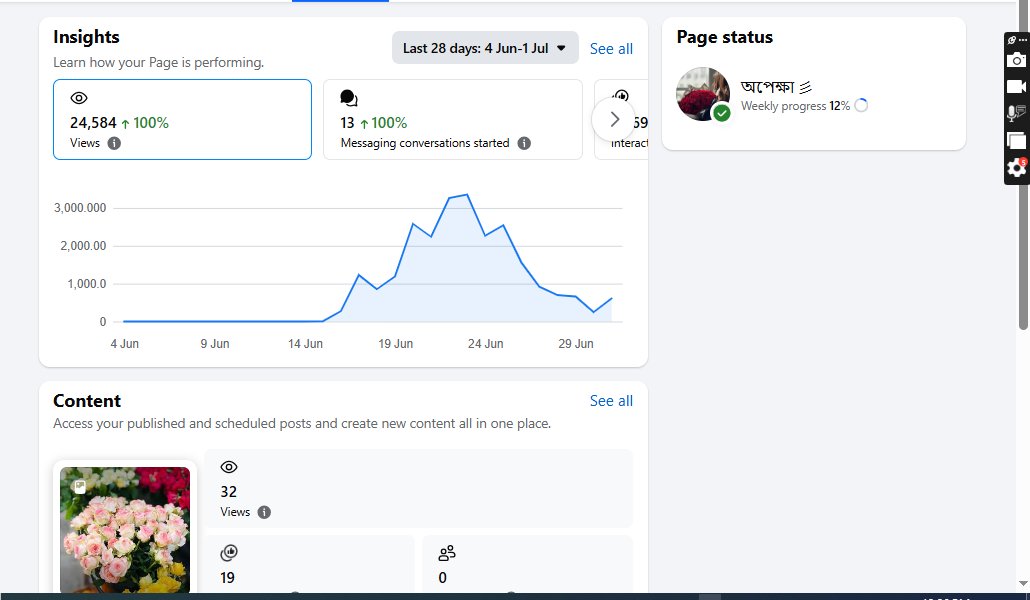This screenshot has width=1030, height=600.
Task: Click the microphone icon in side toolbar
Action: tap(1016, 113)
